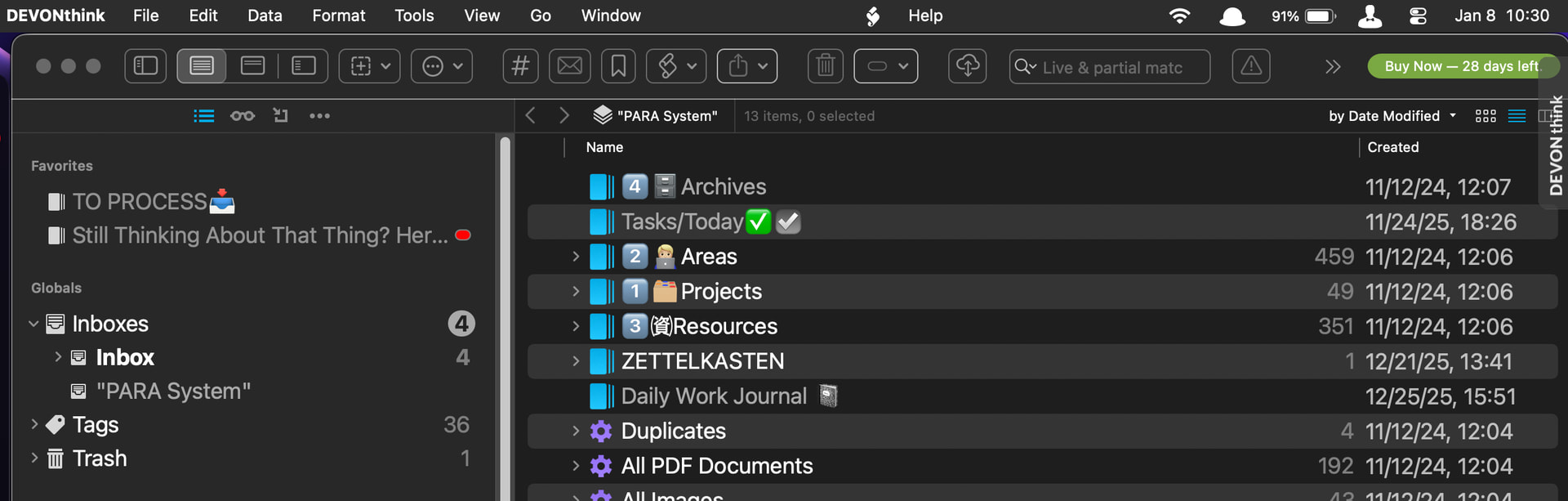Open the glasses reading list icon
The image size is (1568, 501).
pos(242,116)
